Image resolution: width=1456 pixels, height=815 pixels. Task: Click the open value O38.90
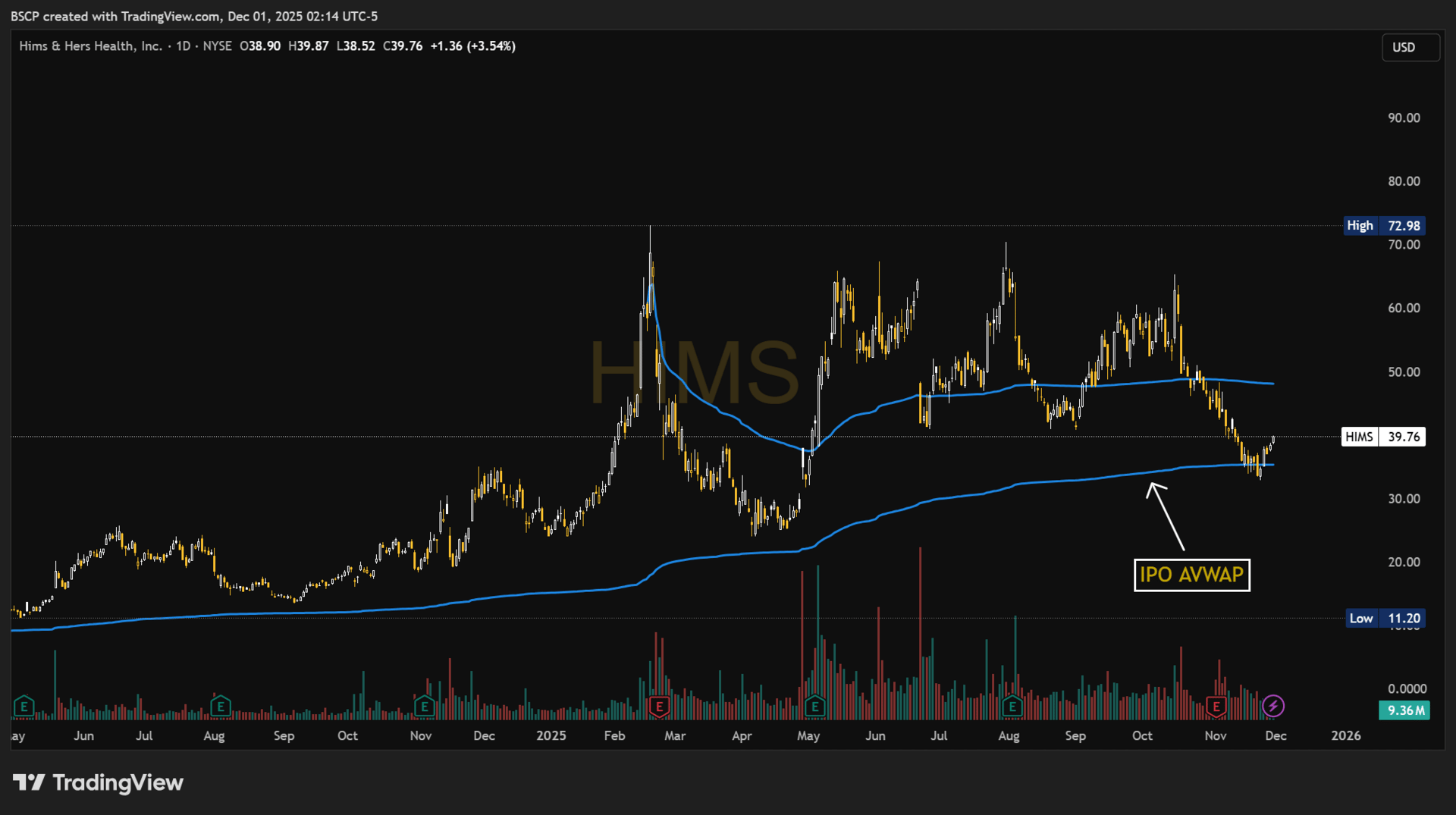[x=260, y=46]
